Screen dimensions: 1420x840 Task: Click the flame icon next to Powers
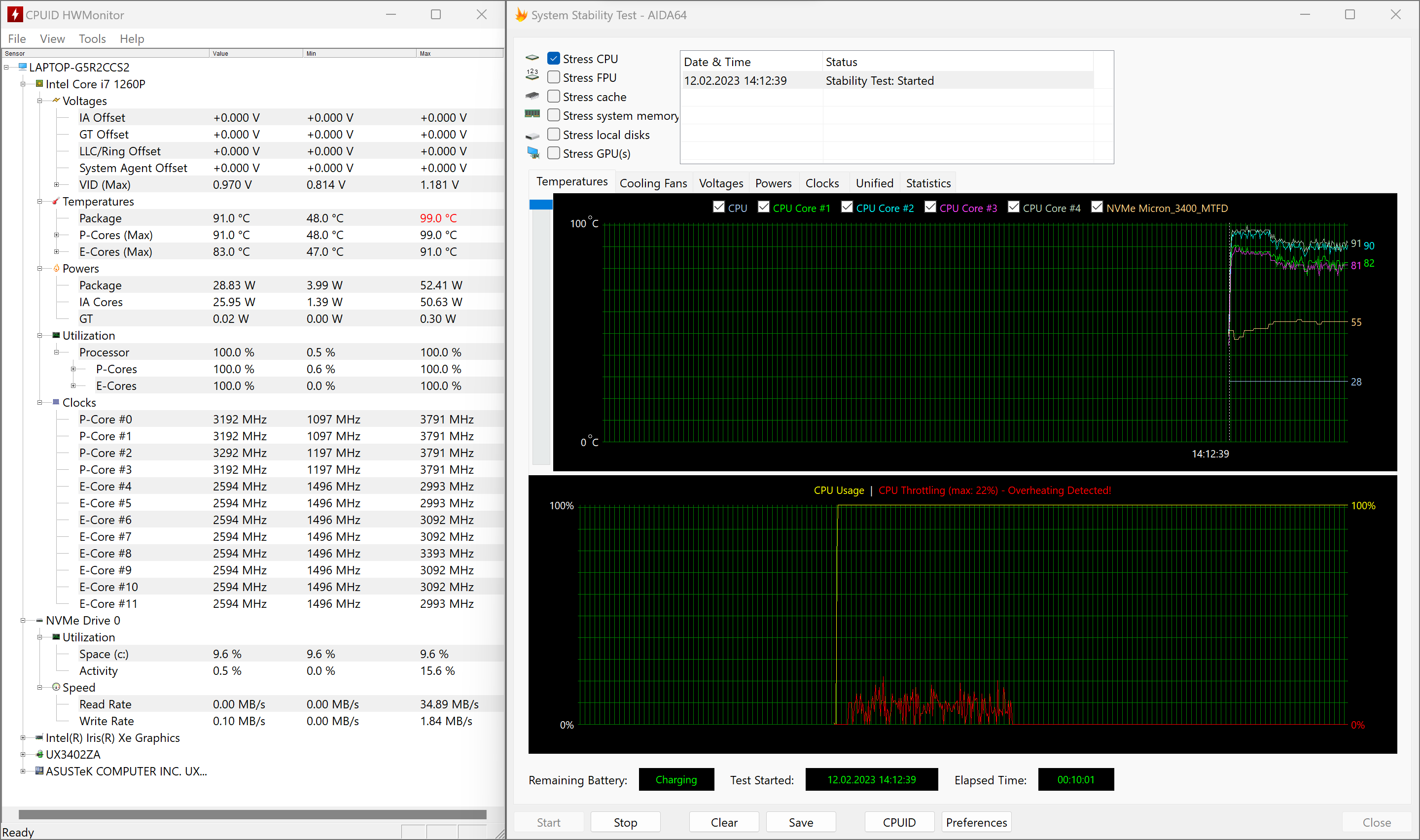click(x=56, y=268)
